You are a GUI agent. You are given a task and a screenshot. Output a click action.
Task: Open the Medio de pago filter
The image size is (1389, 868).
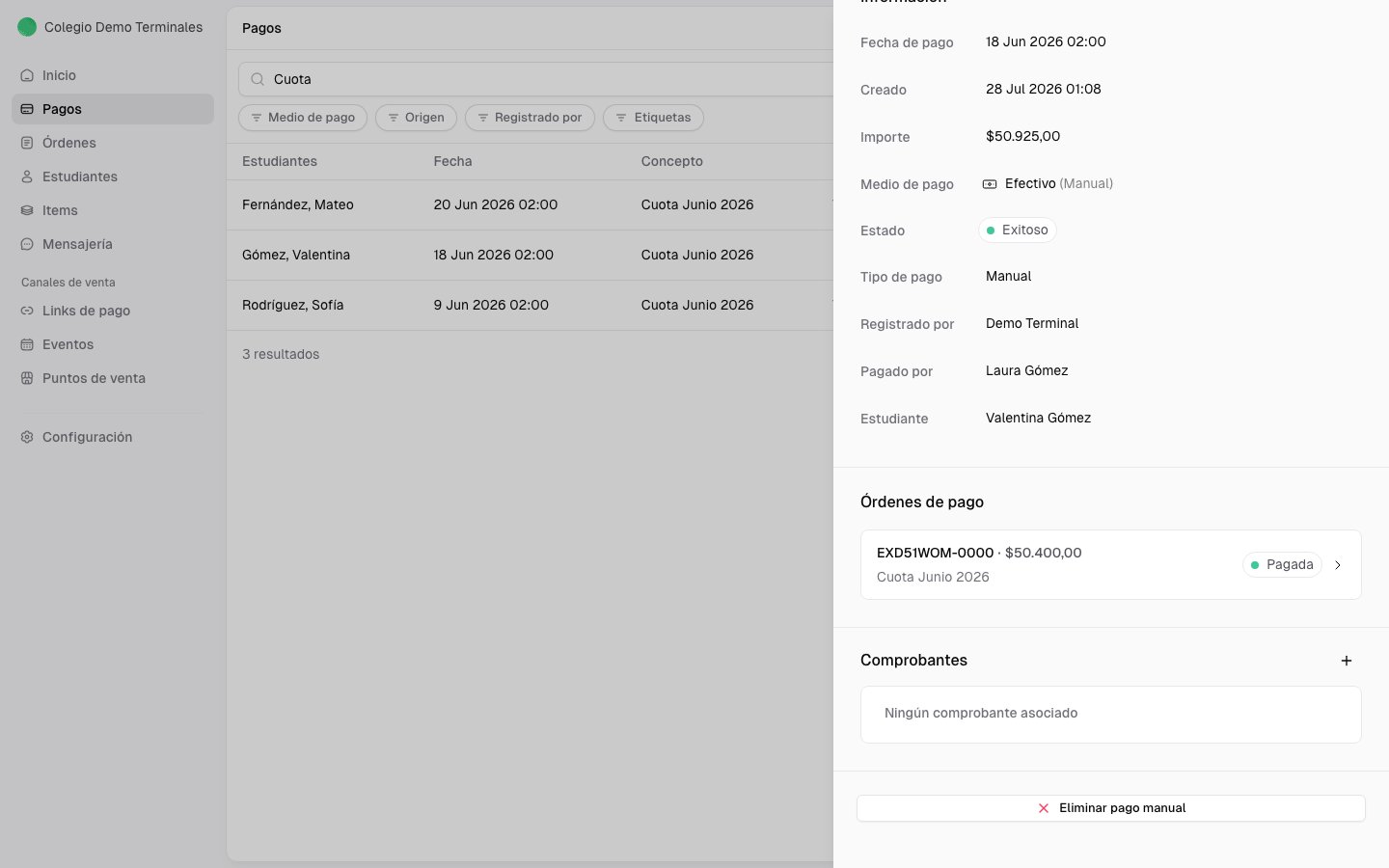[303, 118]
